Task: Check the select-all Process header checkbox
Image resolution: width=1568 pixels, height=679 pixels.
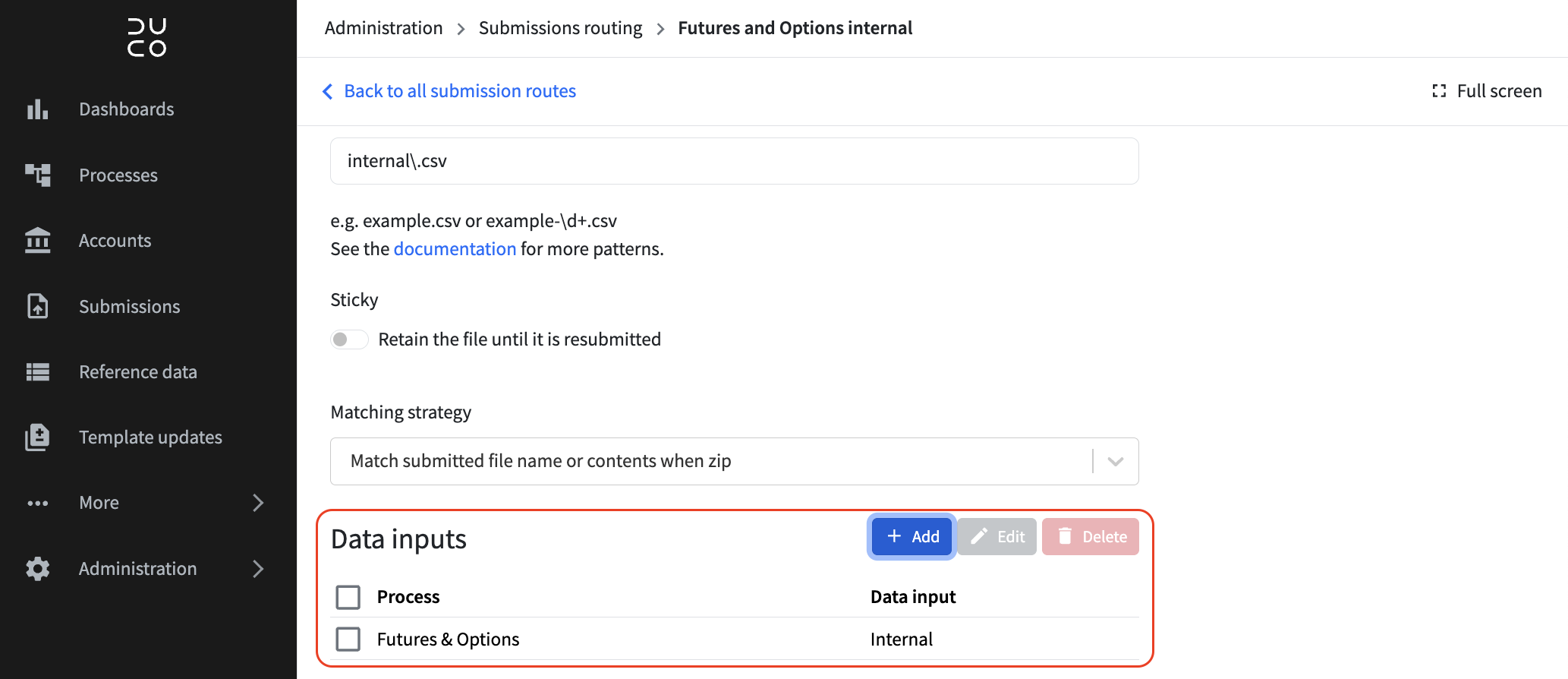Action: 348,597
